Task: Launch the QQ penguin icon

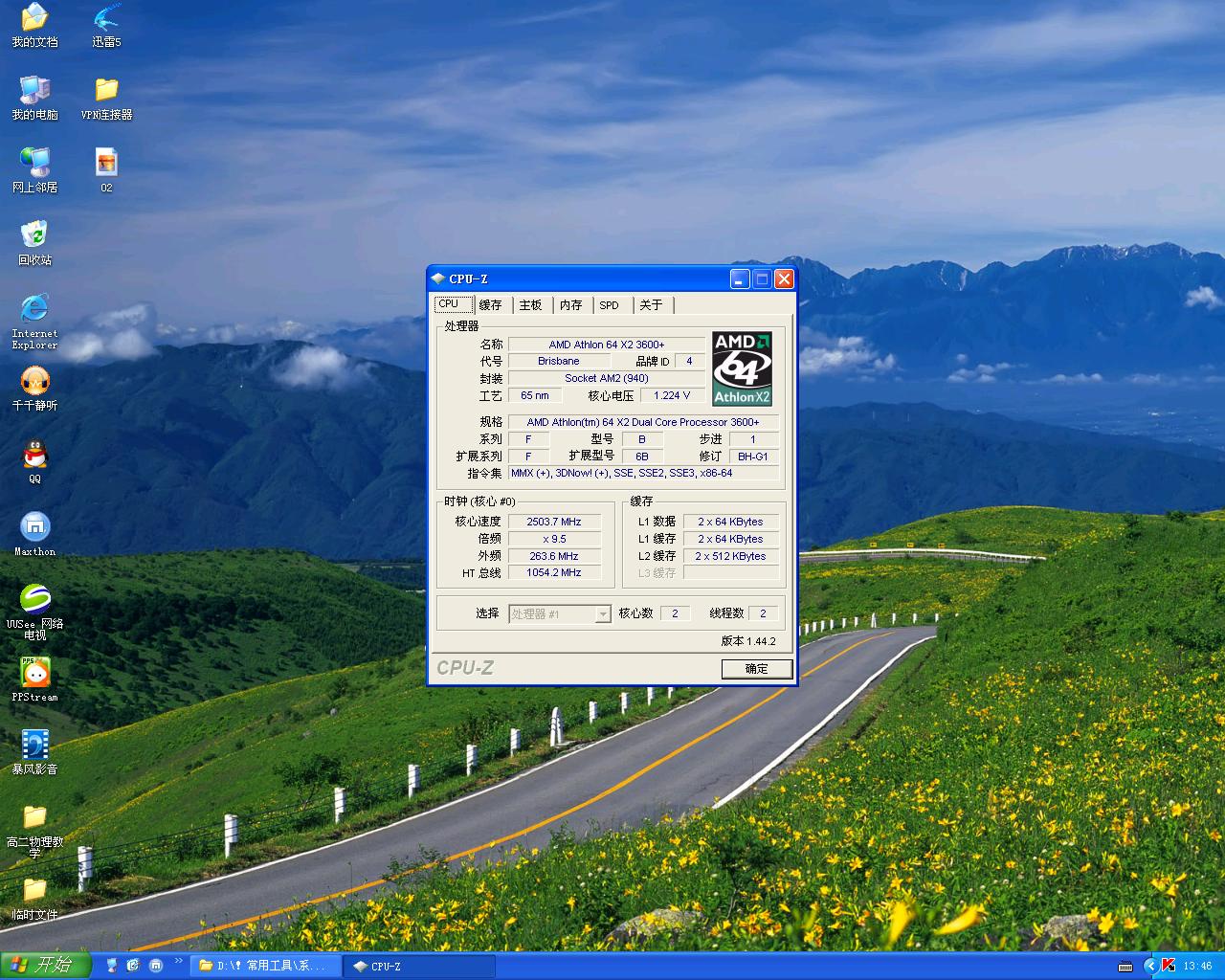Action: pos(34,455)
